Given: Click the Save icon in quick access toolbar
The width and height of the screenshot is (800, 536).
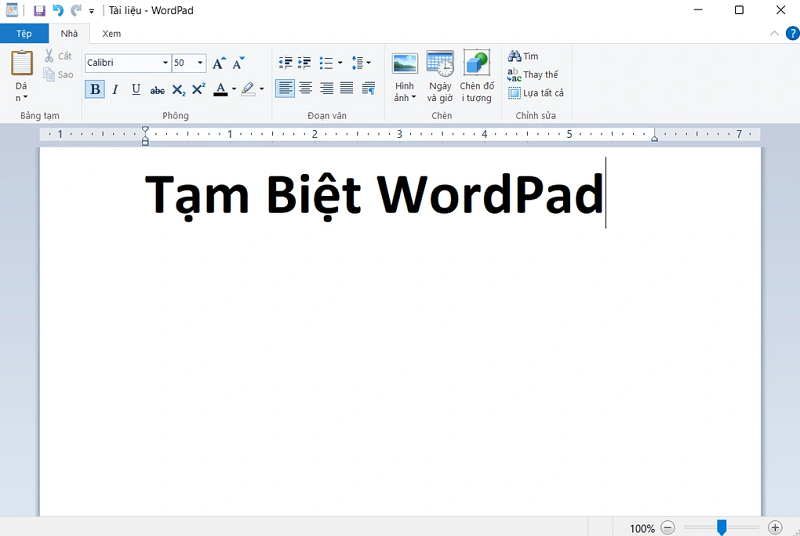Looking at the screenshot, I should pos(39,10).
